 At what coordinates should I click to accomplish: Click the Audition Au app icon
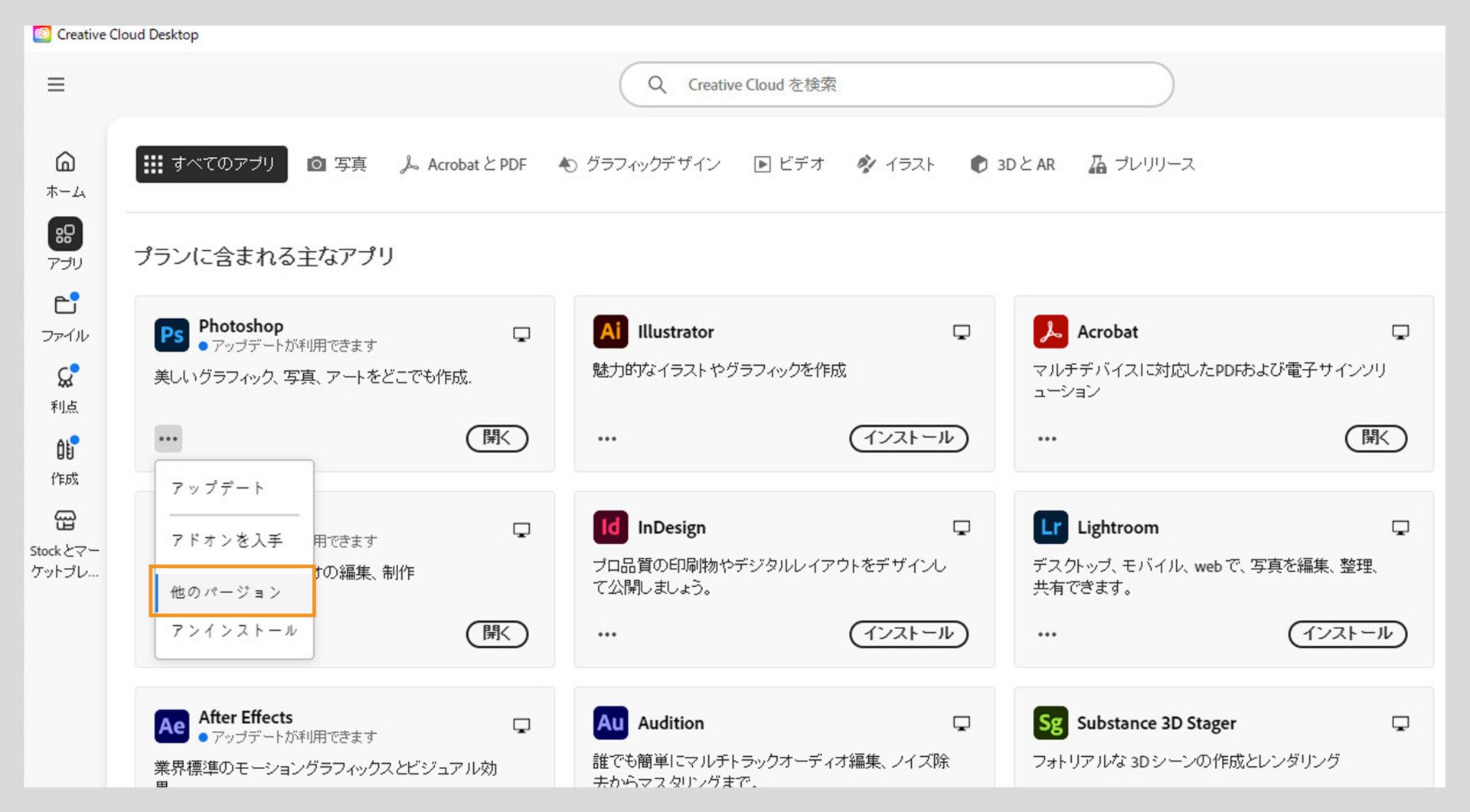[610, 722]
